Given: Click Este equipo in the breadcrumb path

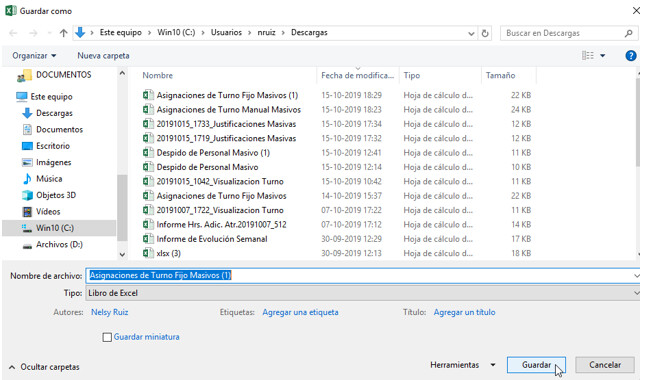Looking at the screenshot, I should (121, 32).
